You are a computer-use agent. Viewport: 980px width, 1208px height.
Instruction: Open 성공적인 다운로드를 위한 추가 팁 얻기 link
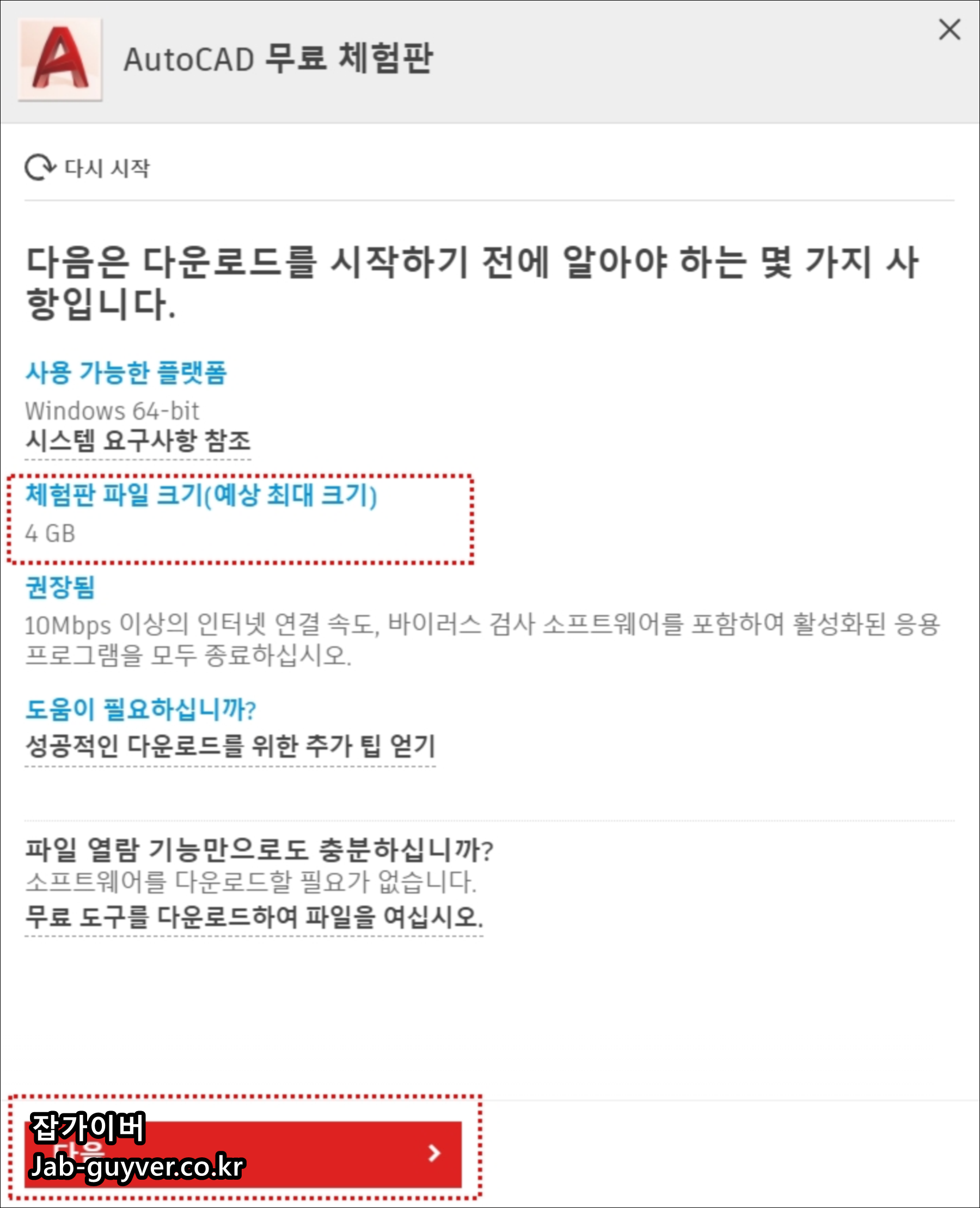(x=230, y=747)
